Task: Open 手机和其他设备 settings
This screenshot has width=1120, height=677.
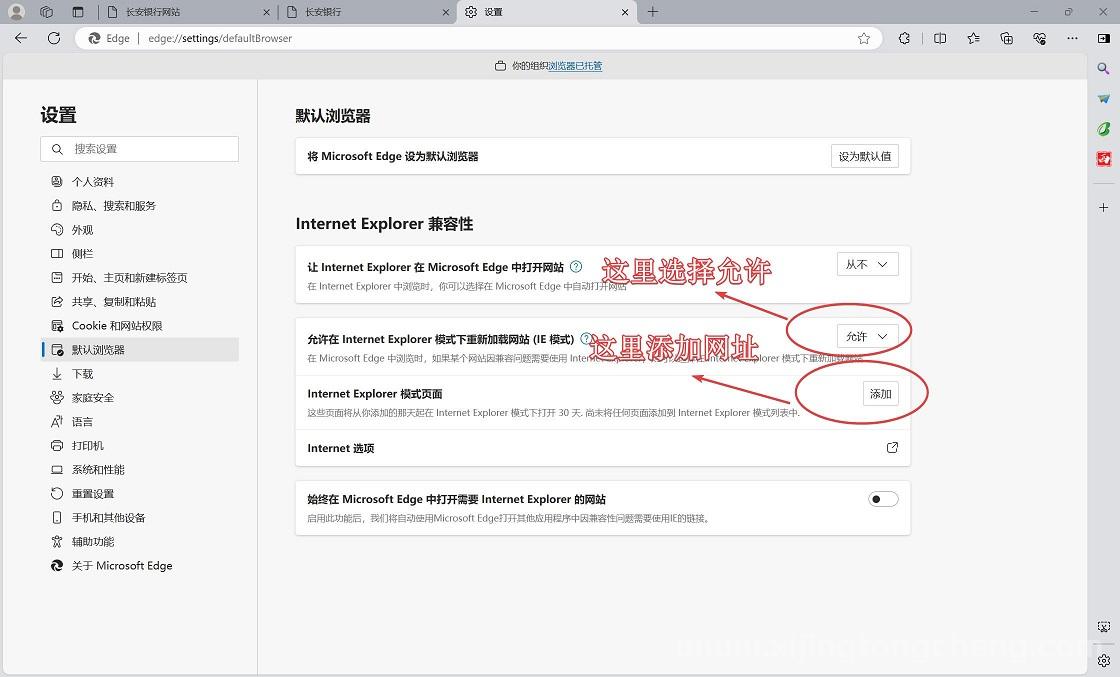Action: [x=140, y=518]
